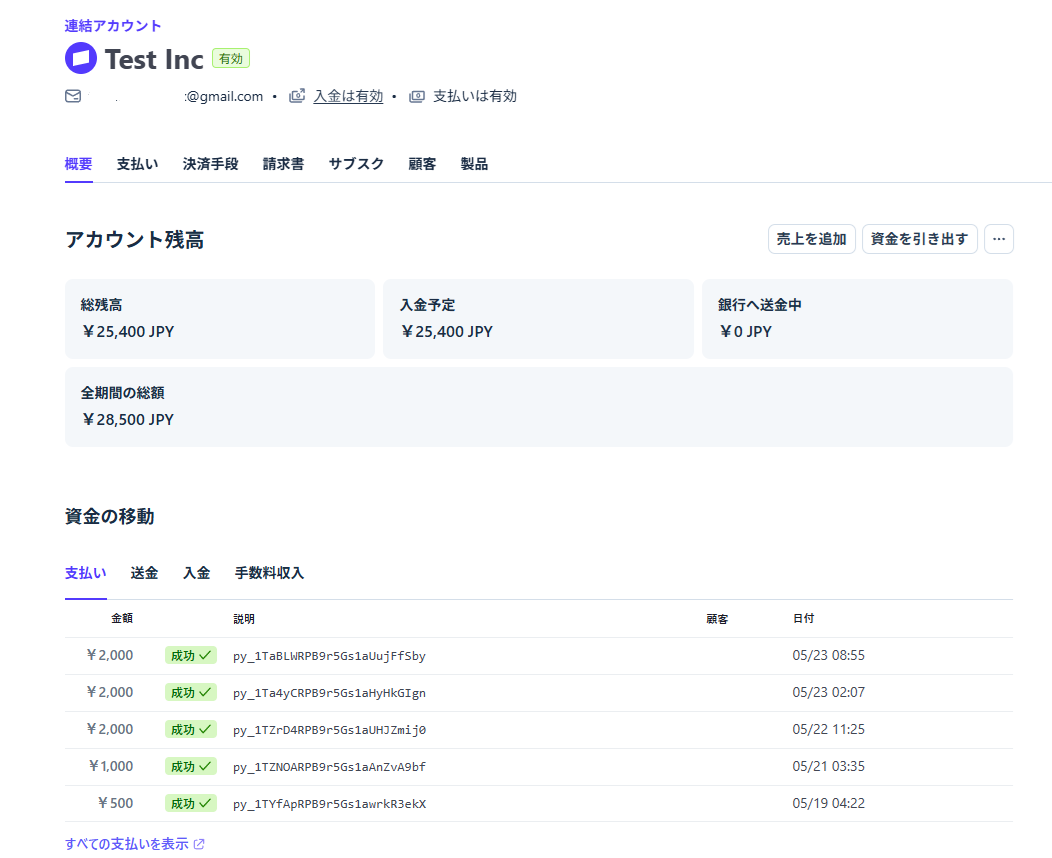The width and height of the screenshot is (1052, 858).
Task: Click the 成功 badge on the ¥500 payment
Action: coord(191,803)
